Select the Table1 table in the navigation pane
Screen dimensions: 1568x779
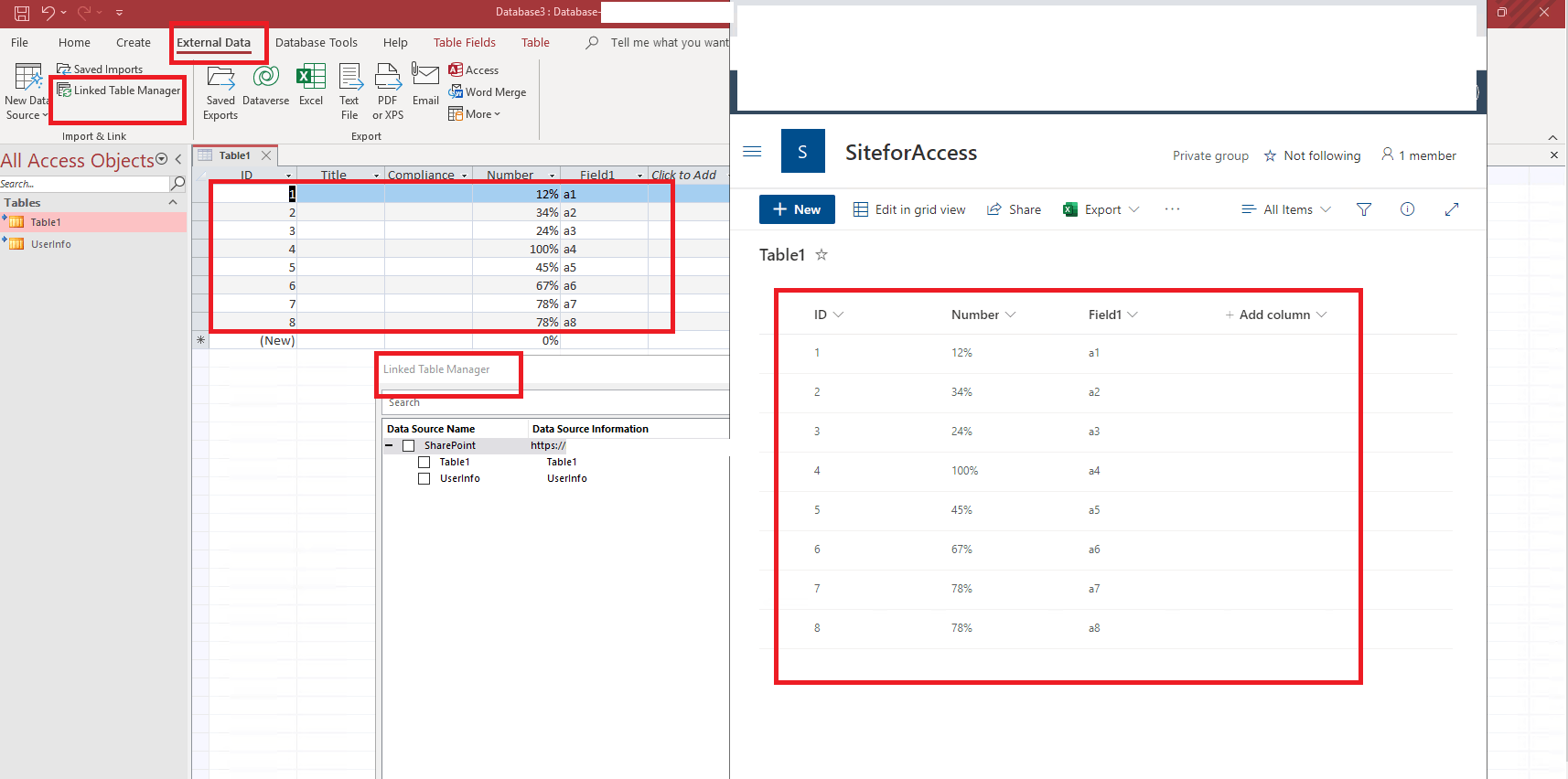[x=93, y=222]
